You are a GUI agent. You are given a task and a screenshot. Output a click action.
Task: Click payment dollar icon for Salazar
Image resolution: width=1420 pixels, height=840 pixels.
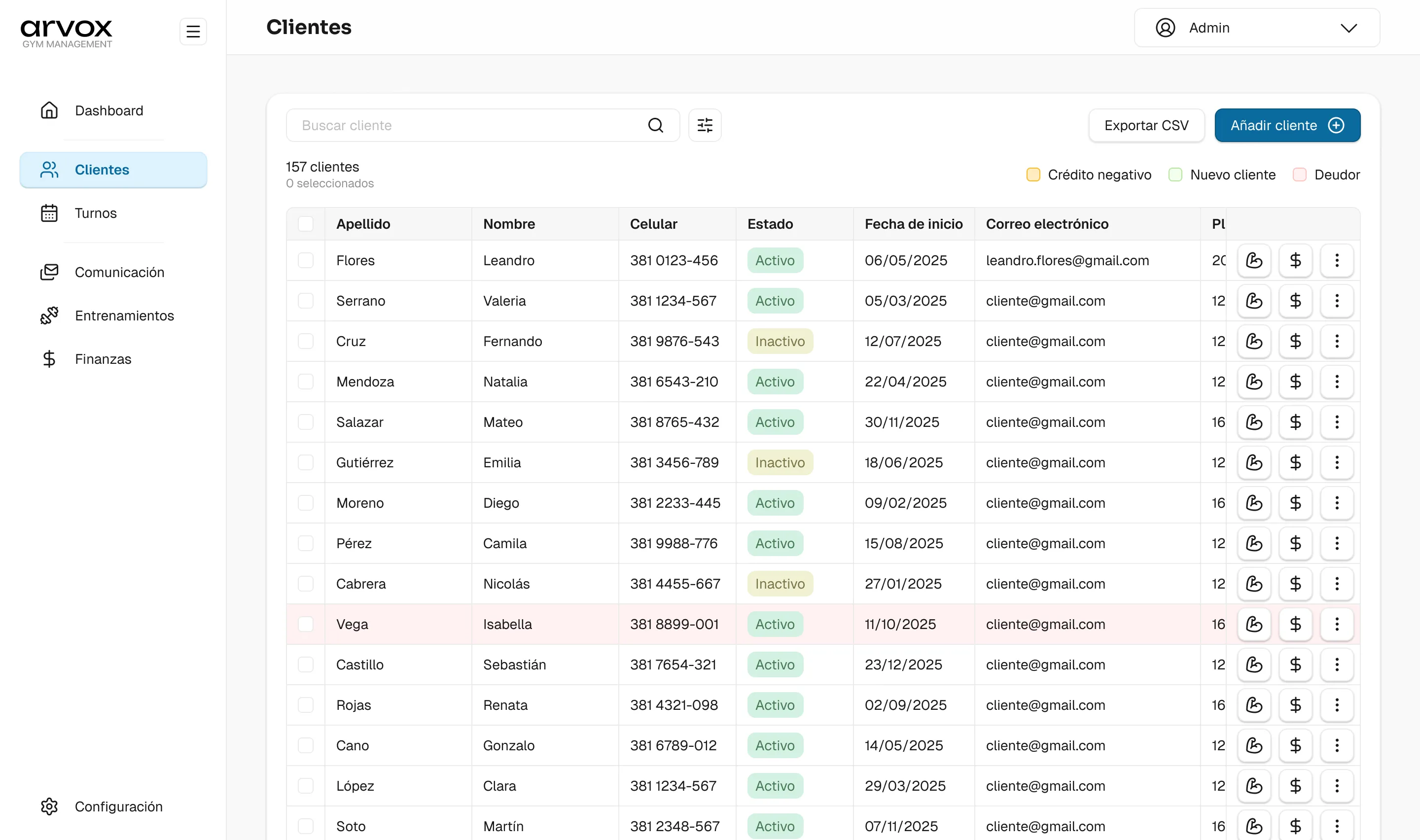1295,422
